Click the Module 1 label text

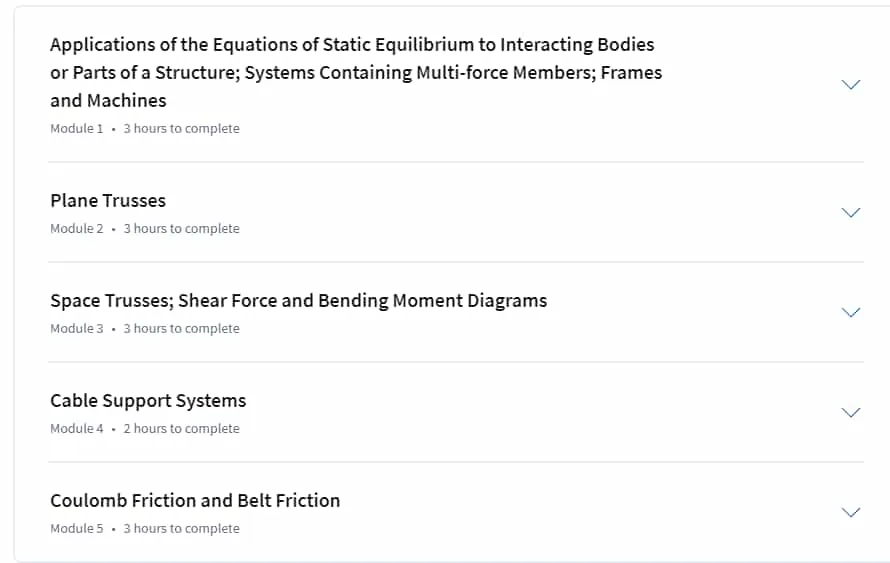pyautogui.click(x=77, y=129)
